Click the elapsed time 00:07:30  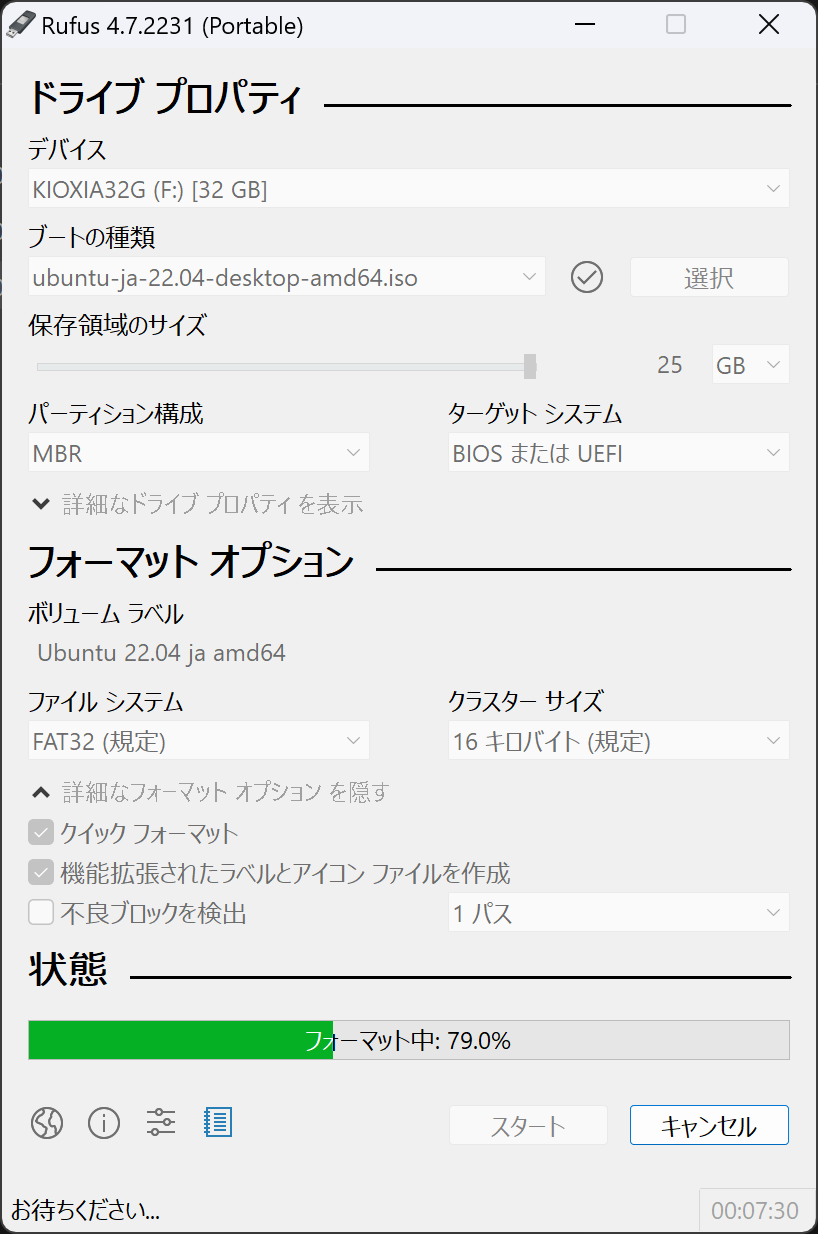755,1211
